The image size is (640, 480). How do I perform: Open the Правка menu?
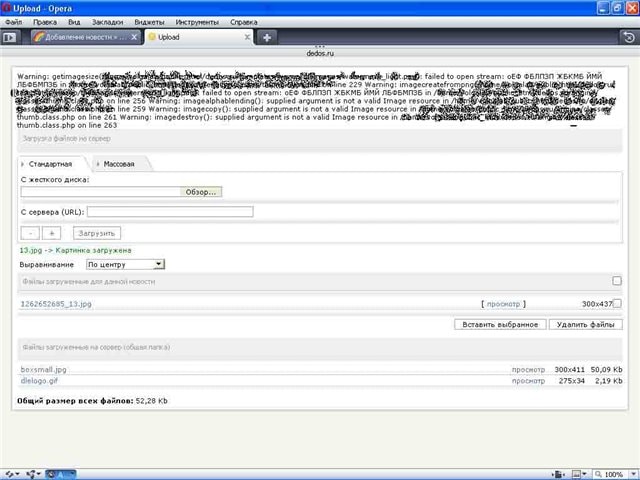click(x=45, y=22)
